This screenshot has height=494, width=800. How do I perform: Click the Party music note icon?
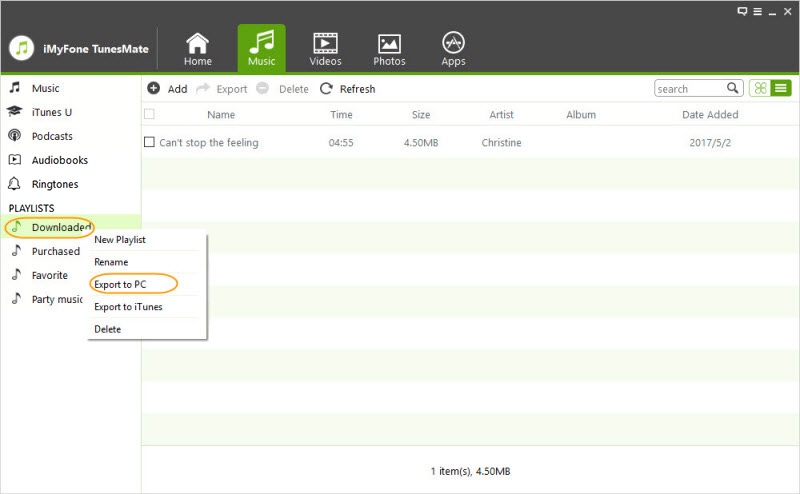click(x=16, y=298)
